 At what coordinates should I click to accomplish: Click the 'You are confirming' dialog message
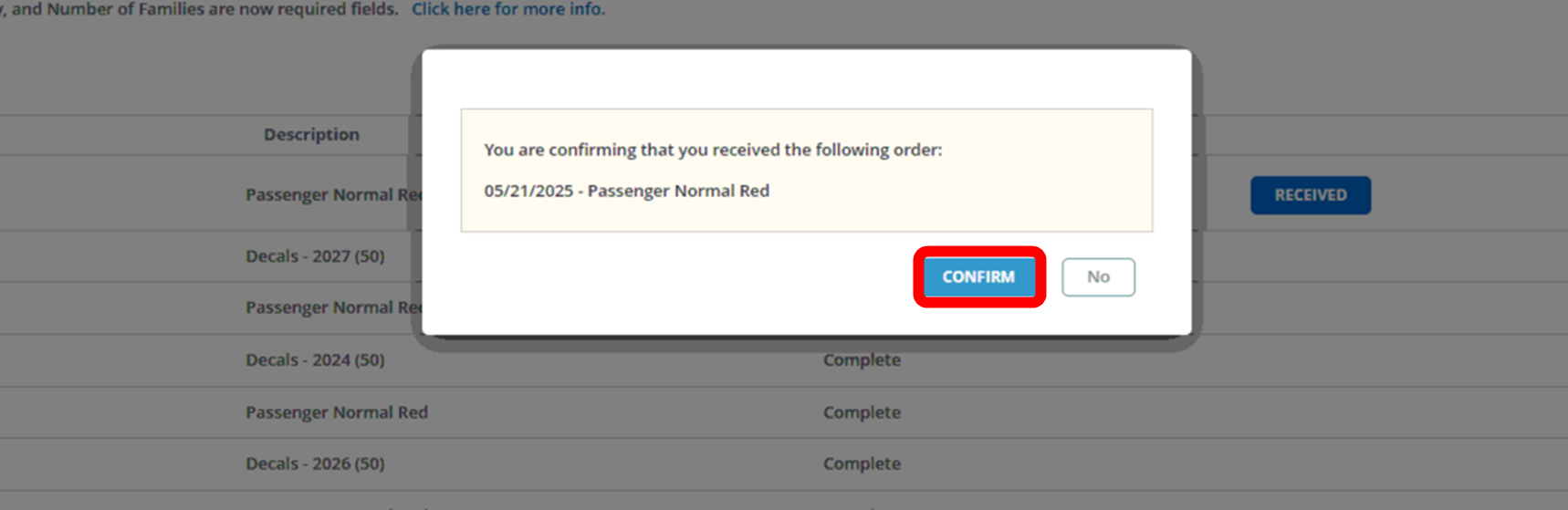[712, 150]
